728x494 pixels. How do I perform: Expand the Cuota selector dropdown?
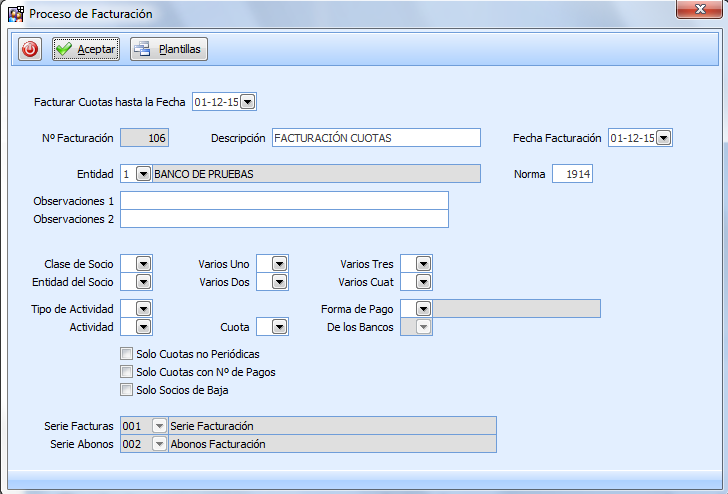pyautogui.click(x=279, y=327)
